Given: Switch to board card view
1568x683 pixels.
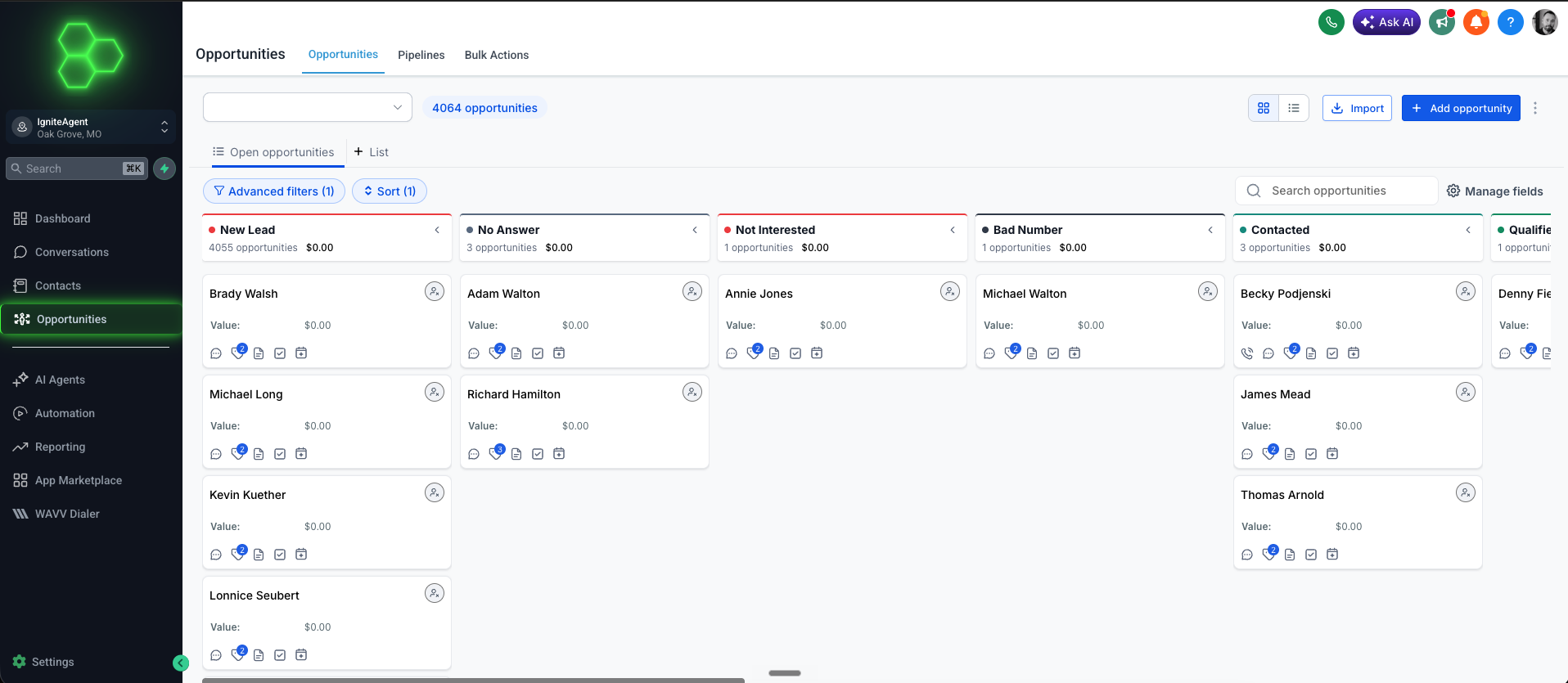Looking at the screenshot, I should [x=1264, y=108].
